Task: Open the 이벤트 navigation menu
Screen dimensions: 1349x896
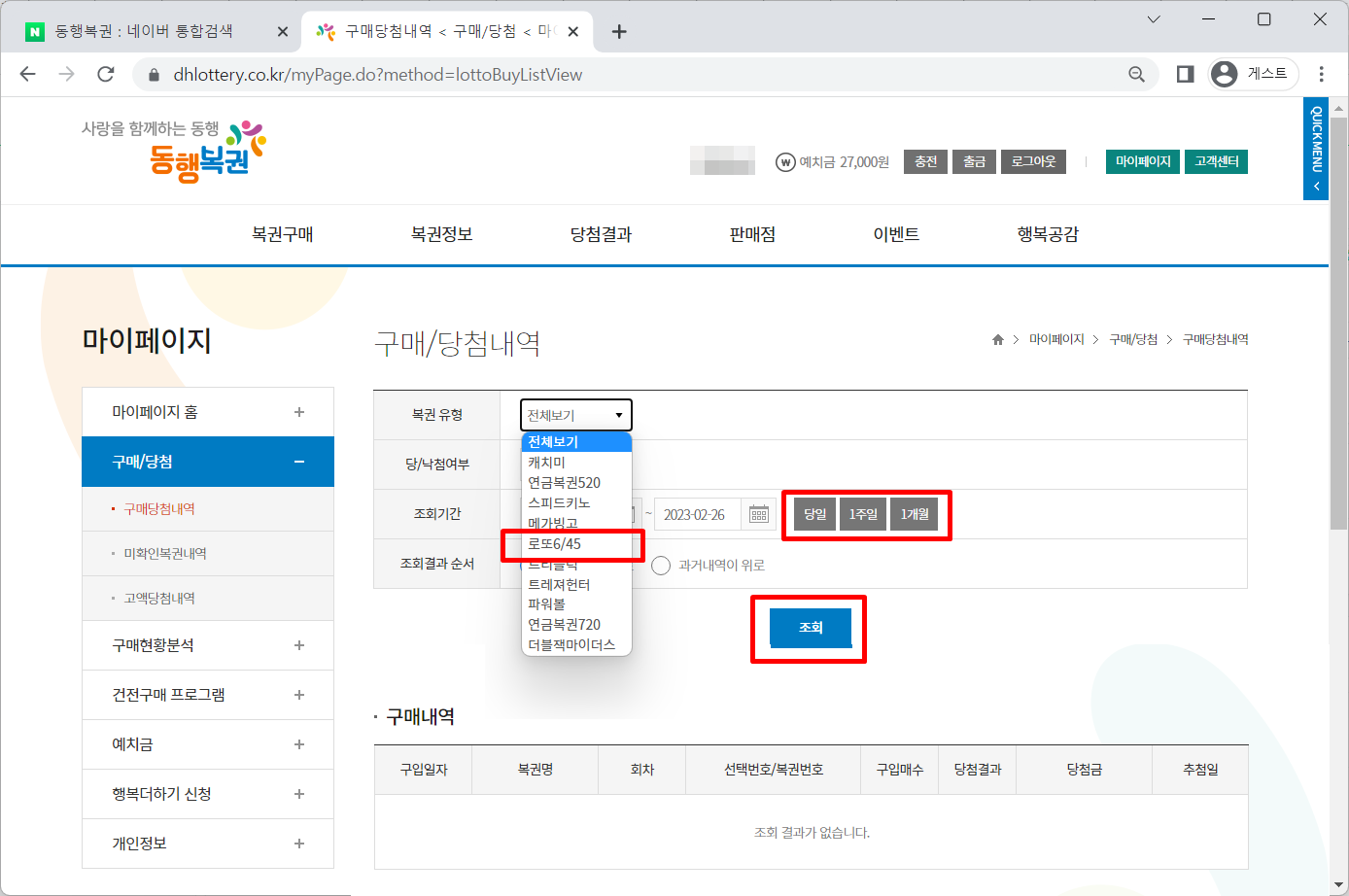Action: 897,234
